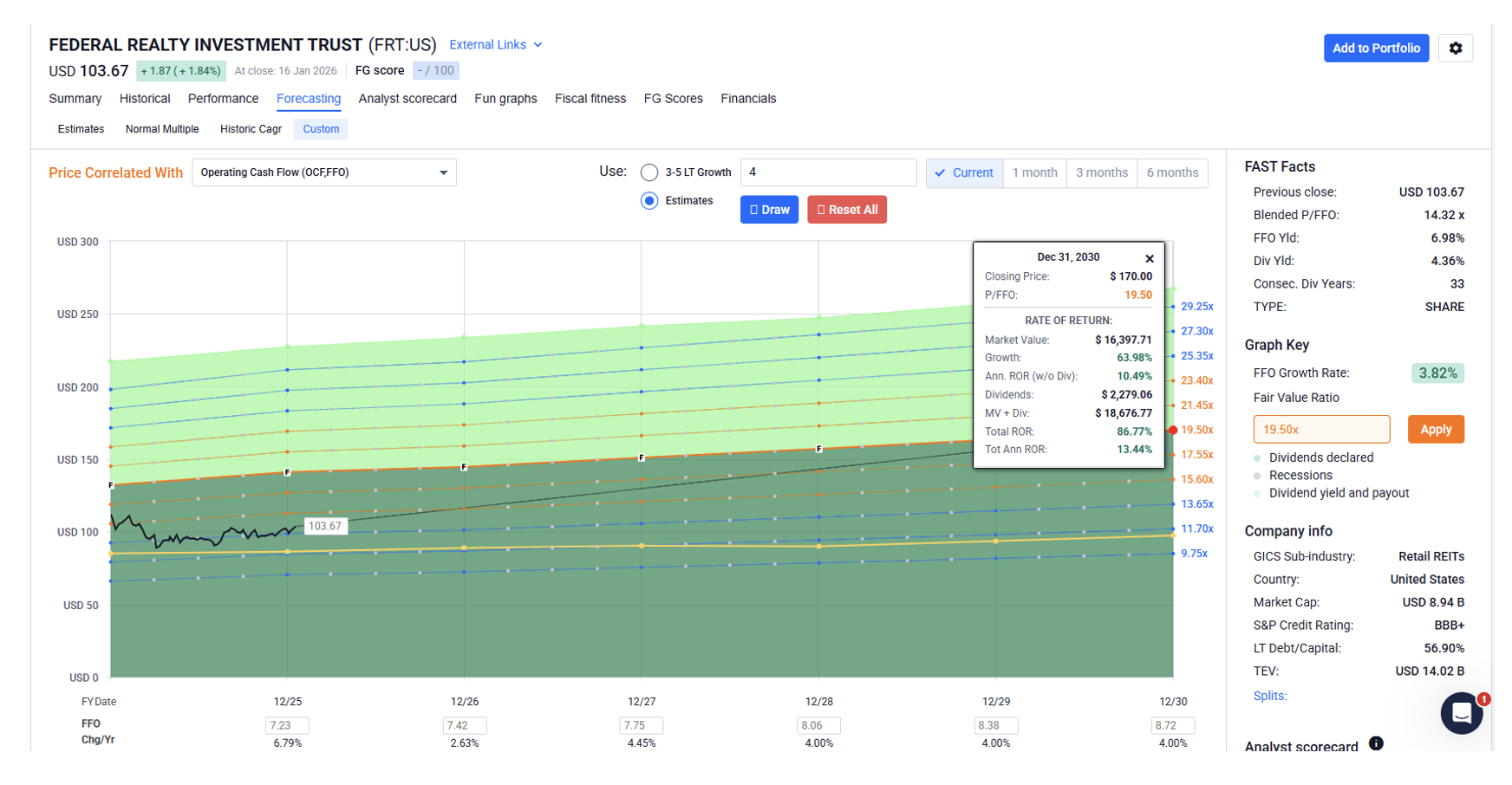1512x785 pixels.
Task: Apply the fair value ratio
Action: coord(1435,430)
